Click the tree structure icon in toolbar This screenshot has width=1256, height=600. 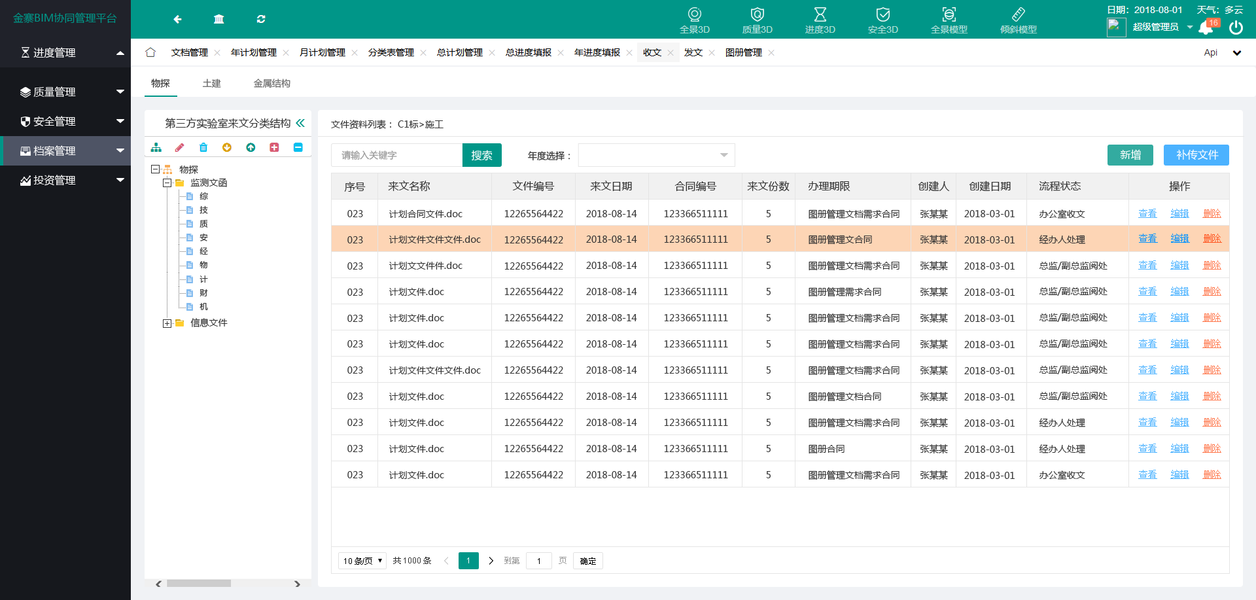(156, 147)
